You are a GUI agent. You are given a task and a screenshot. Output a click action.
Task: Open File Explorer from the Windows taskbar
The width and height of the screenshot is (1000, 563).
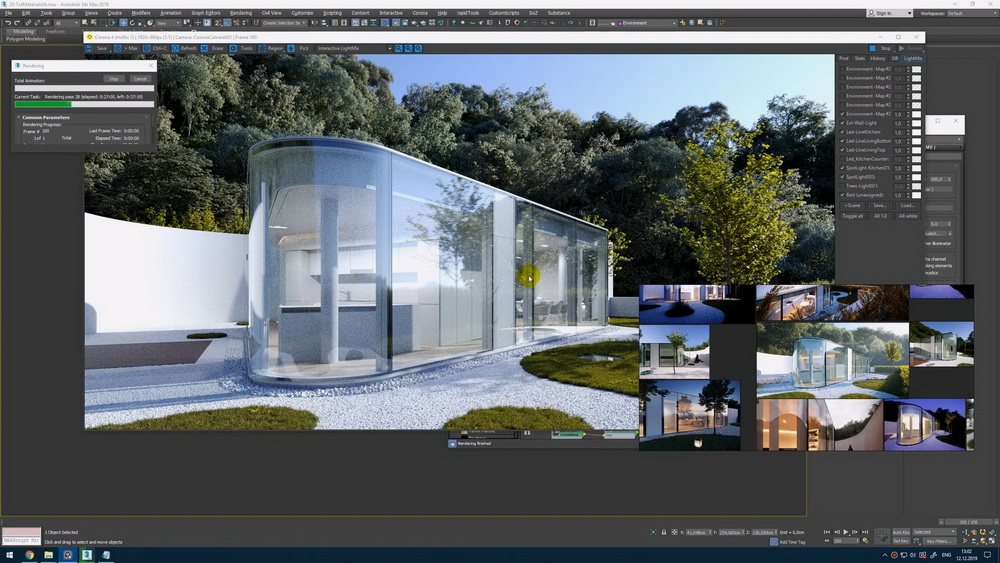coord(48,555)
